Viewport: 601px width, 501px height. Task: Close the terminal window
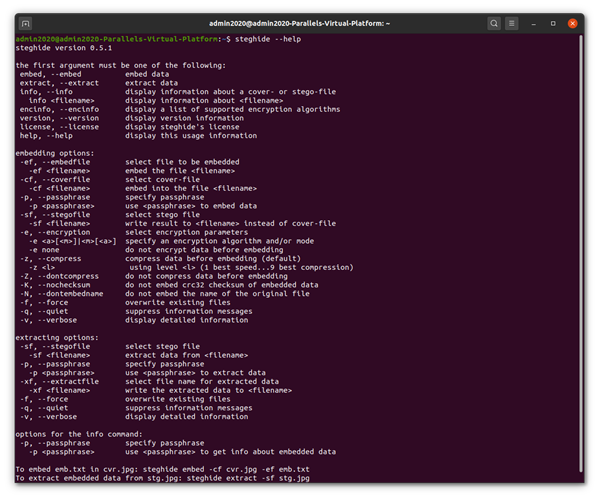pos(572,23)
